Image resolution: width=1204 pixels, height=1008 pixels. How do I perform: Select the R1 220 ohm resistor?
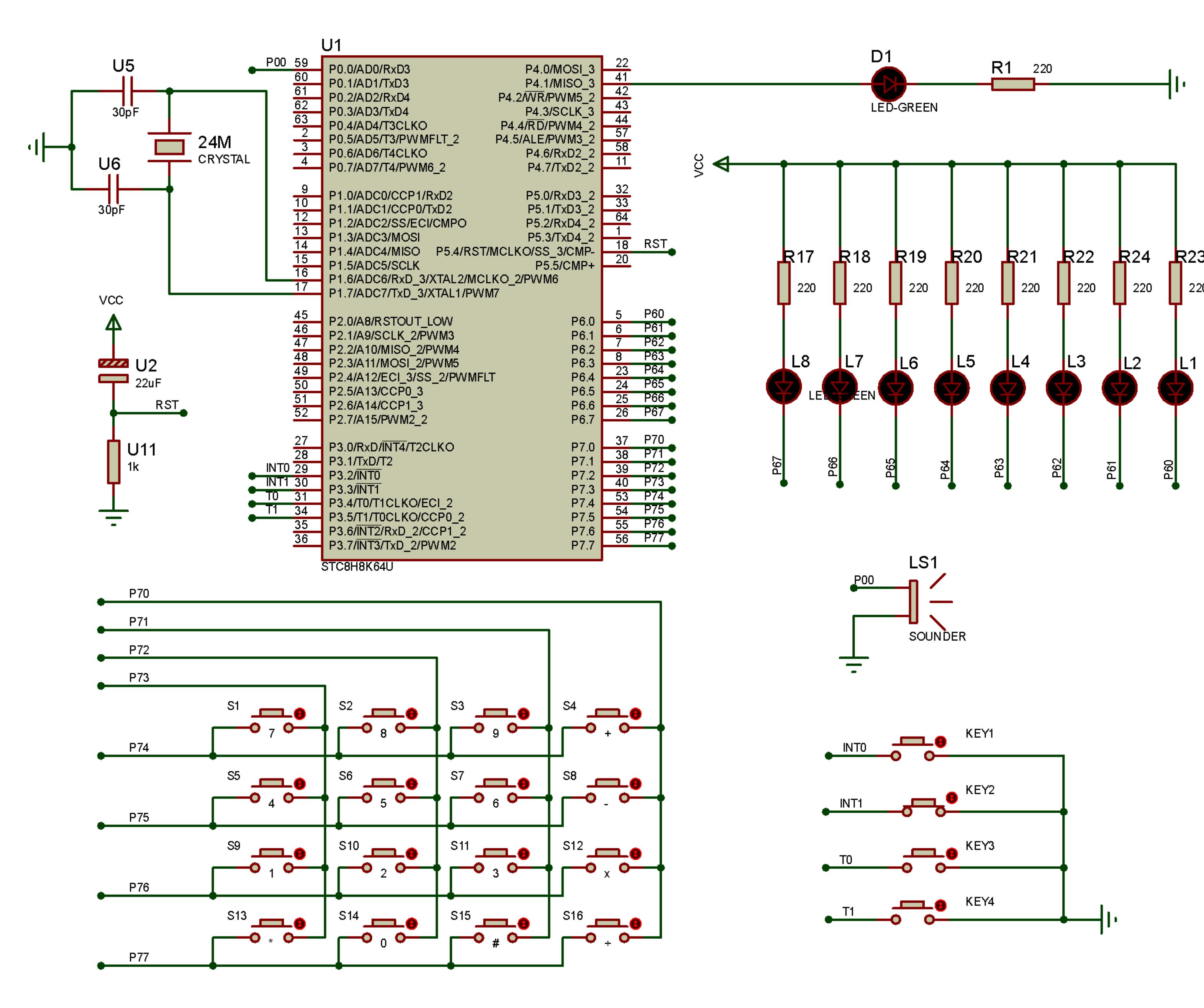click(x=1013, y=84)
